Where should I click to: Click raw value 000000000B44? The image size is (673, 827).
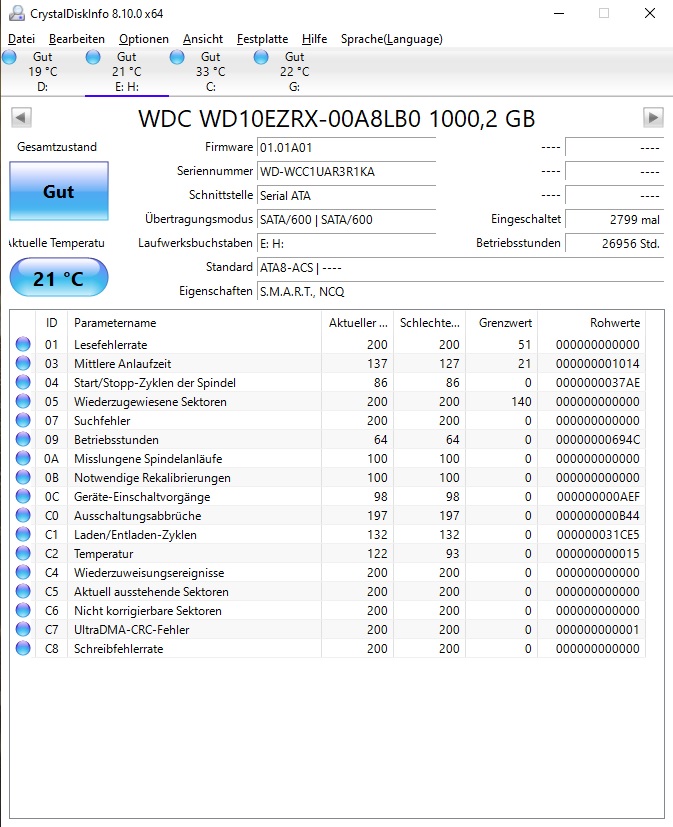(x=598, y=515)
